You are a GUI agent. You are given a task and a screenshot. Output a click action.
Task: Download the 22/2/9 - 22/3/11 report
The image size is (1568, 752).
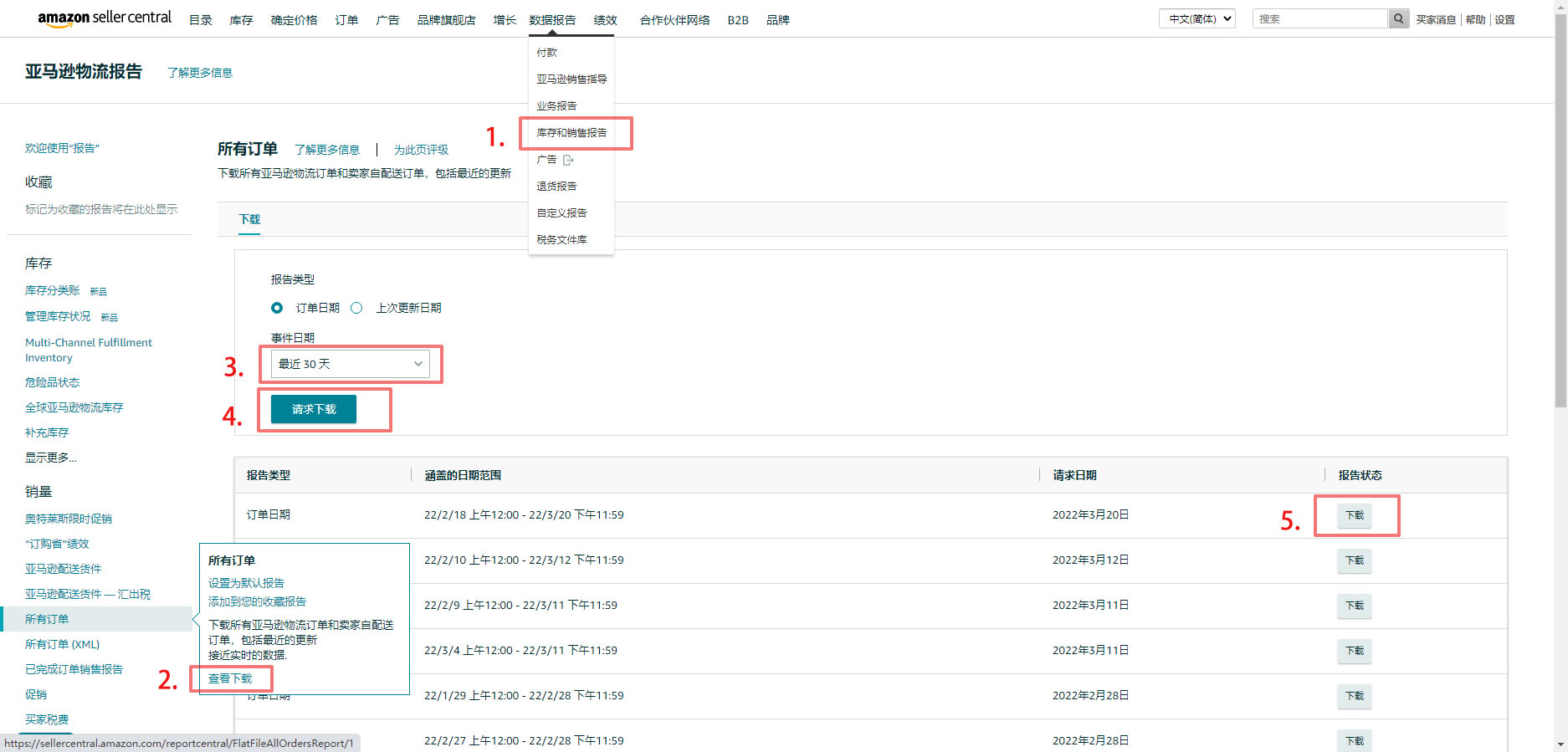(1355, 606)
